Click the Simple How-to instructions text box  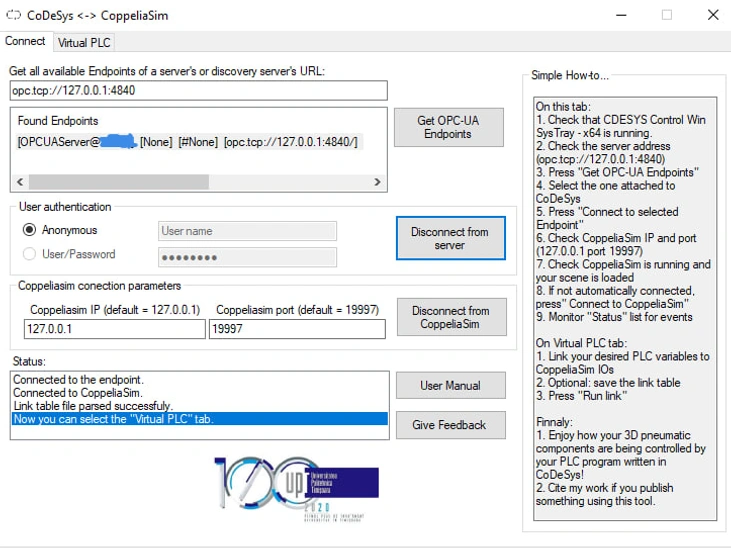pos(625,308)
